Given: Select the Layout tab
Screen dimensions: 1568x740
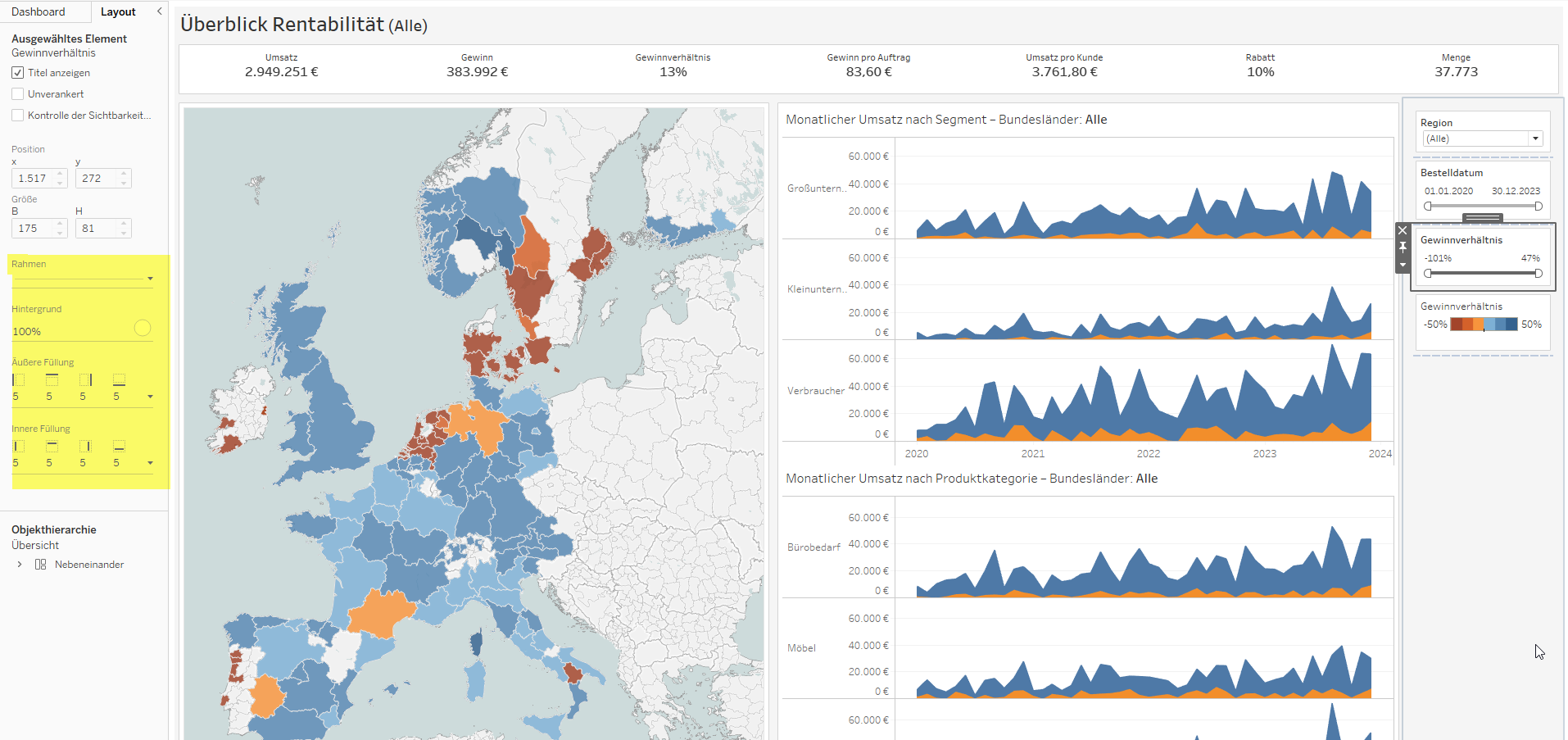Looking at the screenshot, I should click(118, 11).
